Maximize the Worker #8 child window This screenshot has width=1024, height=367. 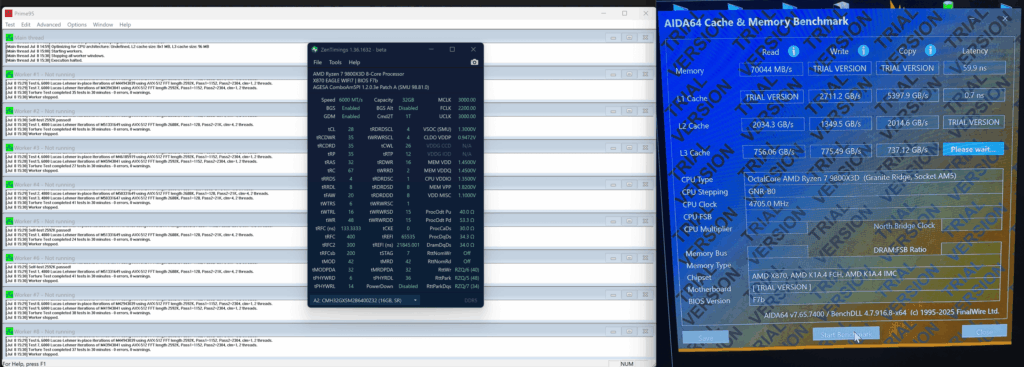tap(629, 331)
